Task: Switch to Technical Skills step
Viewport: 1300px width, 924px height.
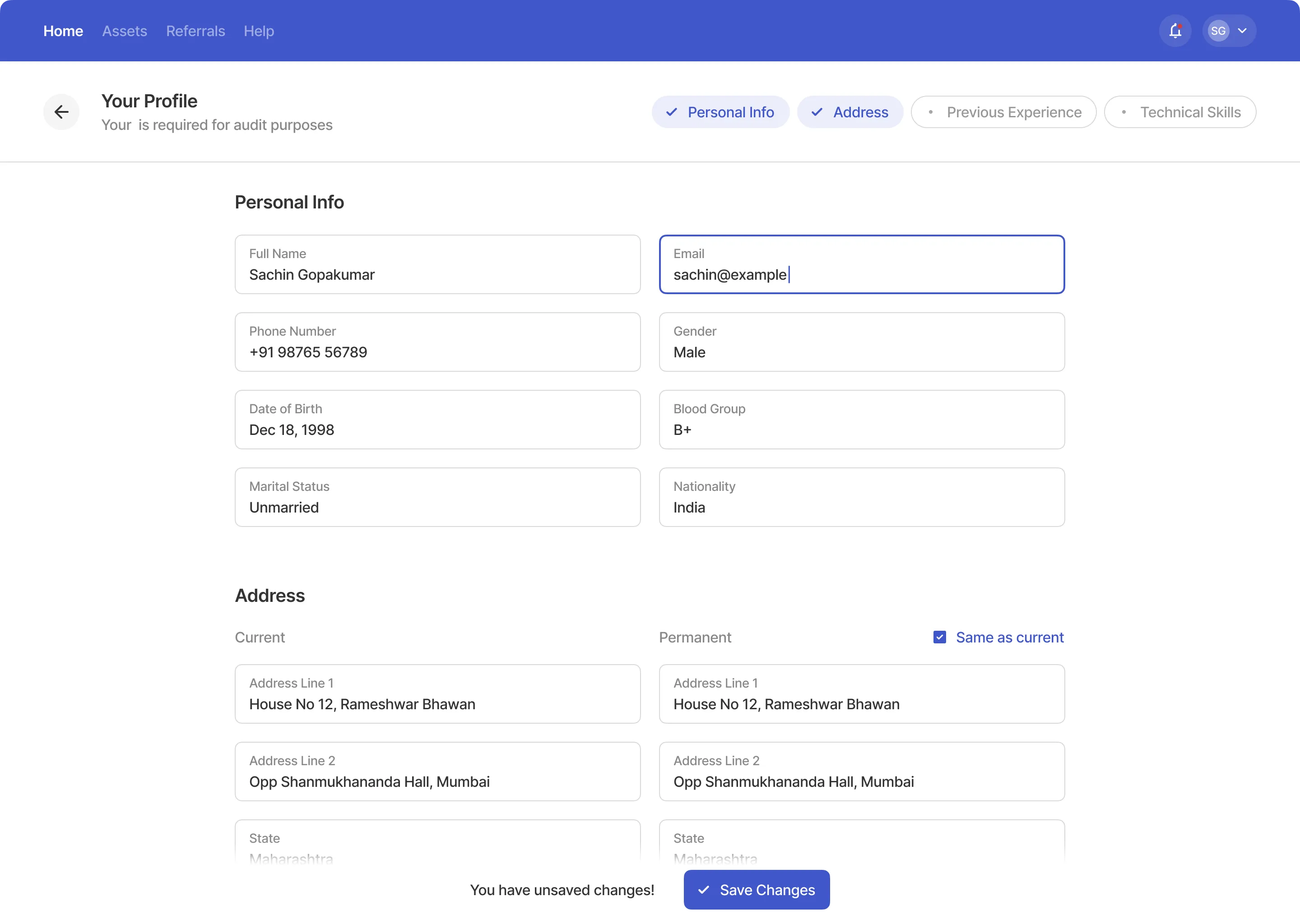Action: click(1179, 112)
